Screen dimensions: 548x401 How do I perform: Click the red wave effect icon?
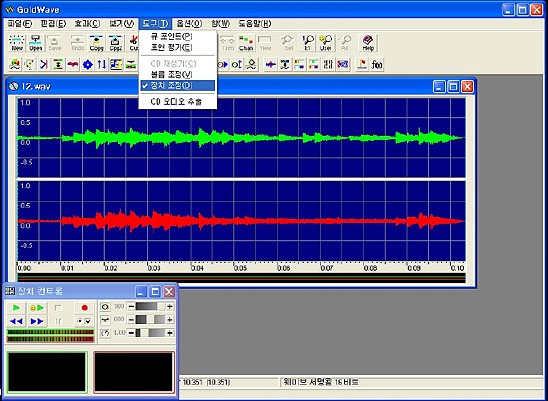(x=73, y=65)
